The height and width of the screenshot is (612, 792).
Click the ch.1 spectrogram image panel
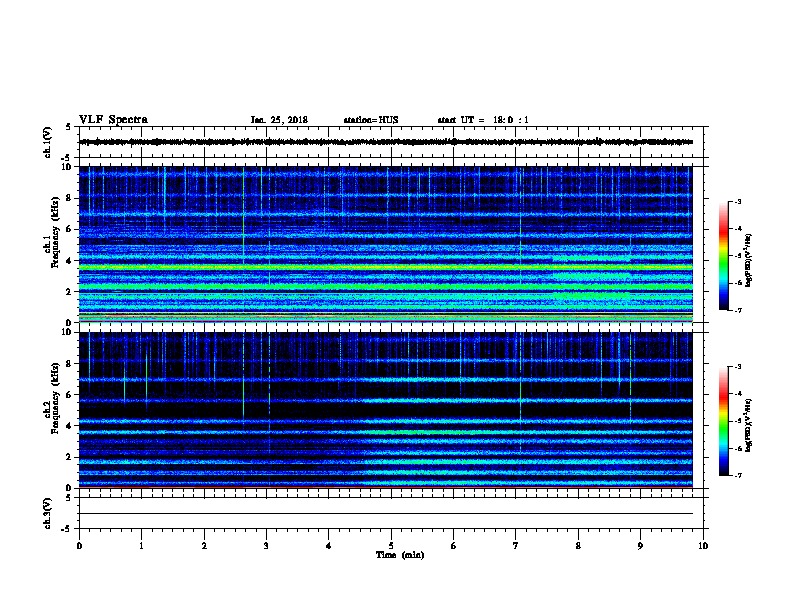pos(386,244)
